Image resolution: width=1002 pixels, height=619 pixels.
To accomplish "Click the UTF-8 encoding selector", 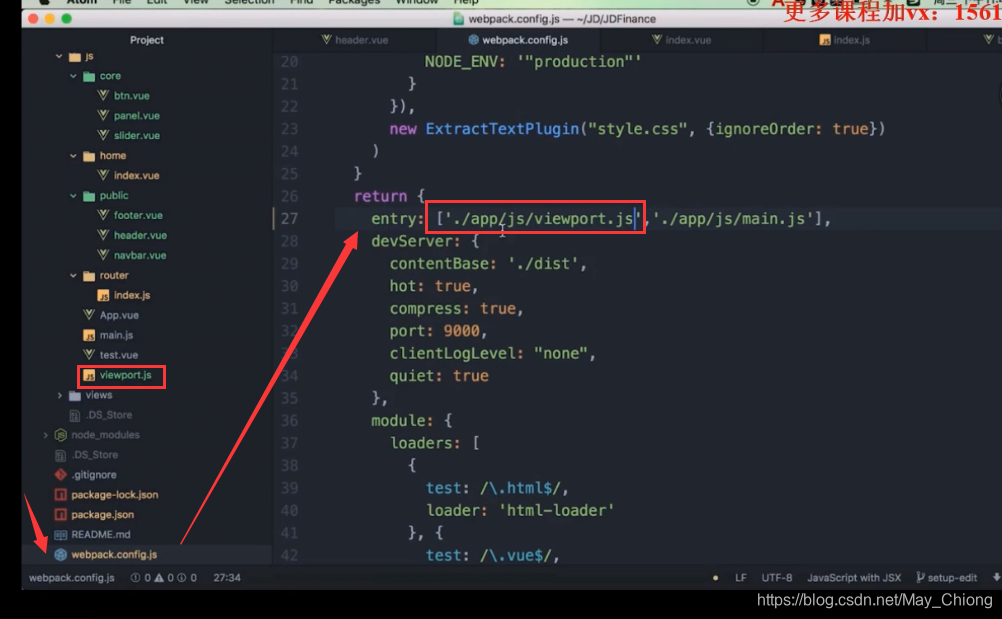I will 776,577.
